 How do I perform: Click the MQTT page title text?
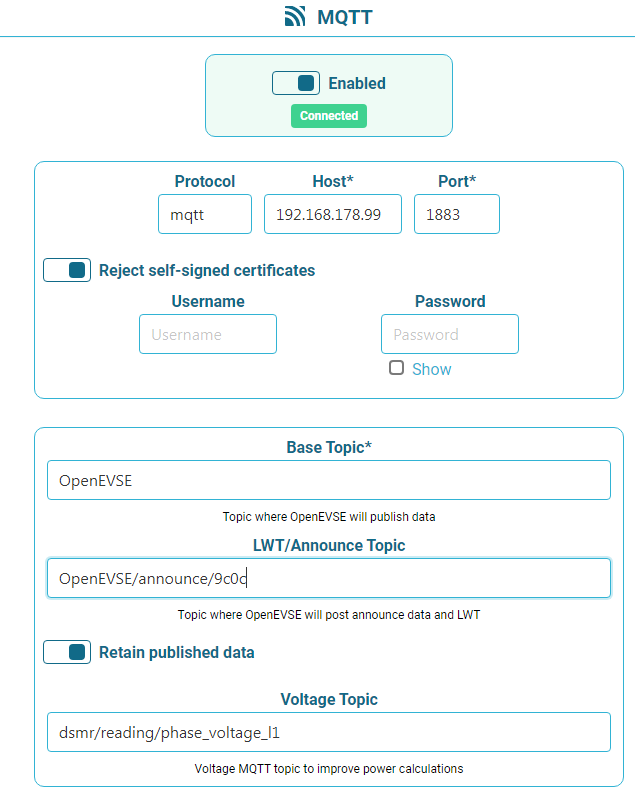[x=344, y=16]
